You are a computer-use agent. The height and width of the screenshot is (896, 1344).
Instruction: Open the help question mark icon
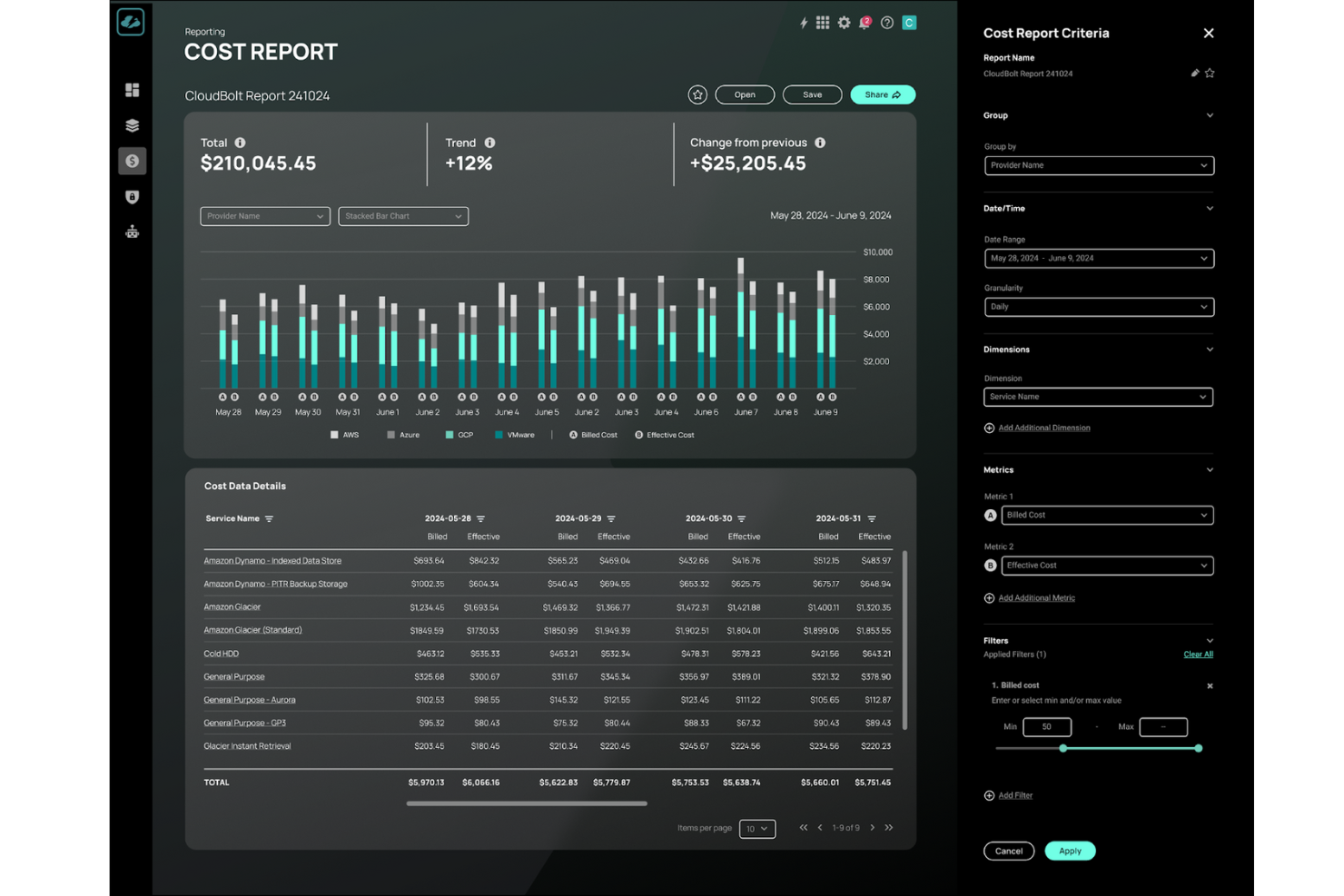(x=887, y=23)
